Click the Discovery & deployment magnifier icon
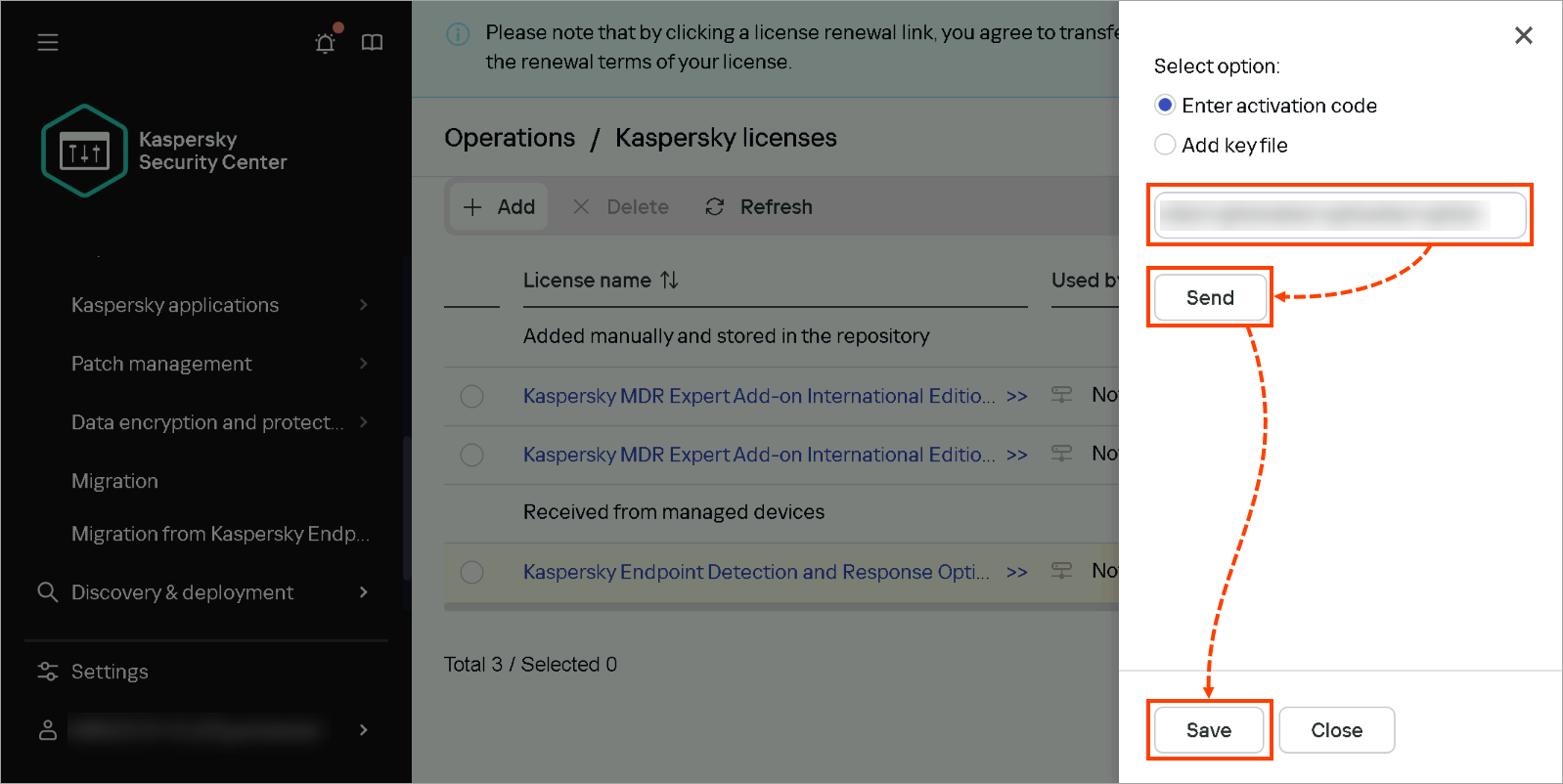 tap(47, 591)
